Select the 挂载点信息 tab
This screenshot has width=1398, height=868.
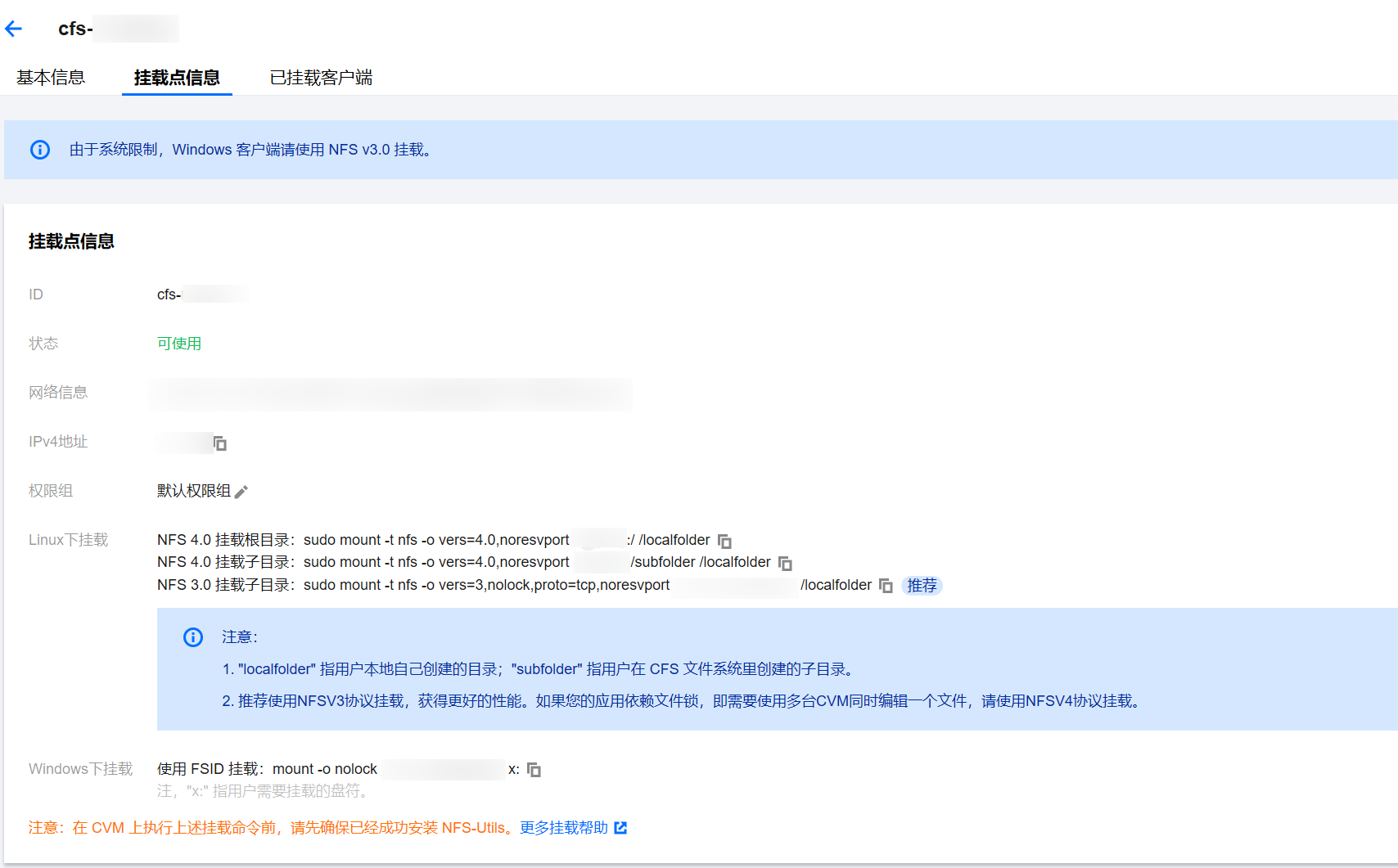[x=177, y=78]
